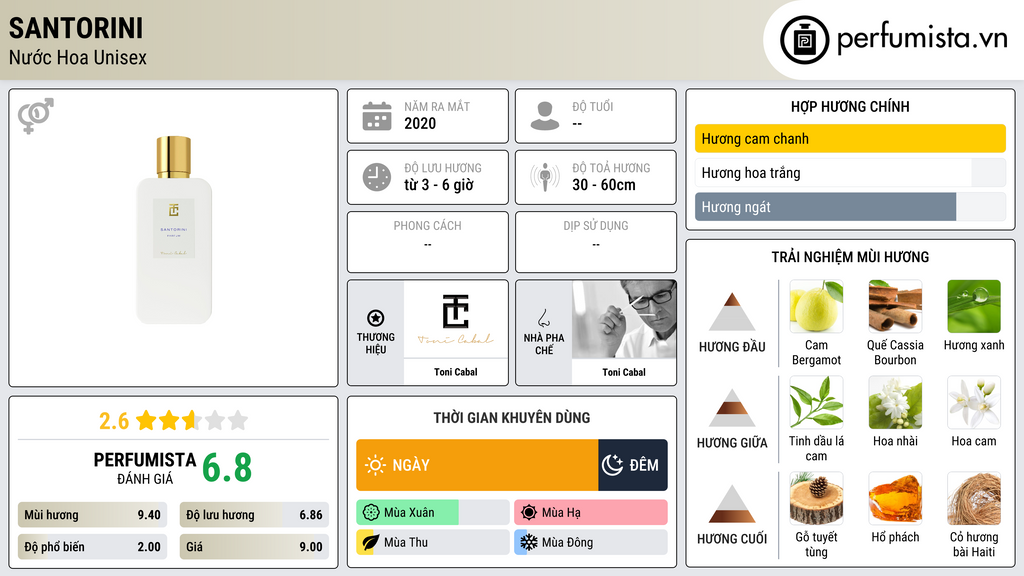Click the perfumista.vn site name
The height and width of the screenshot is (576, 1024).
click(922, 39)
